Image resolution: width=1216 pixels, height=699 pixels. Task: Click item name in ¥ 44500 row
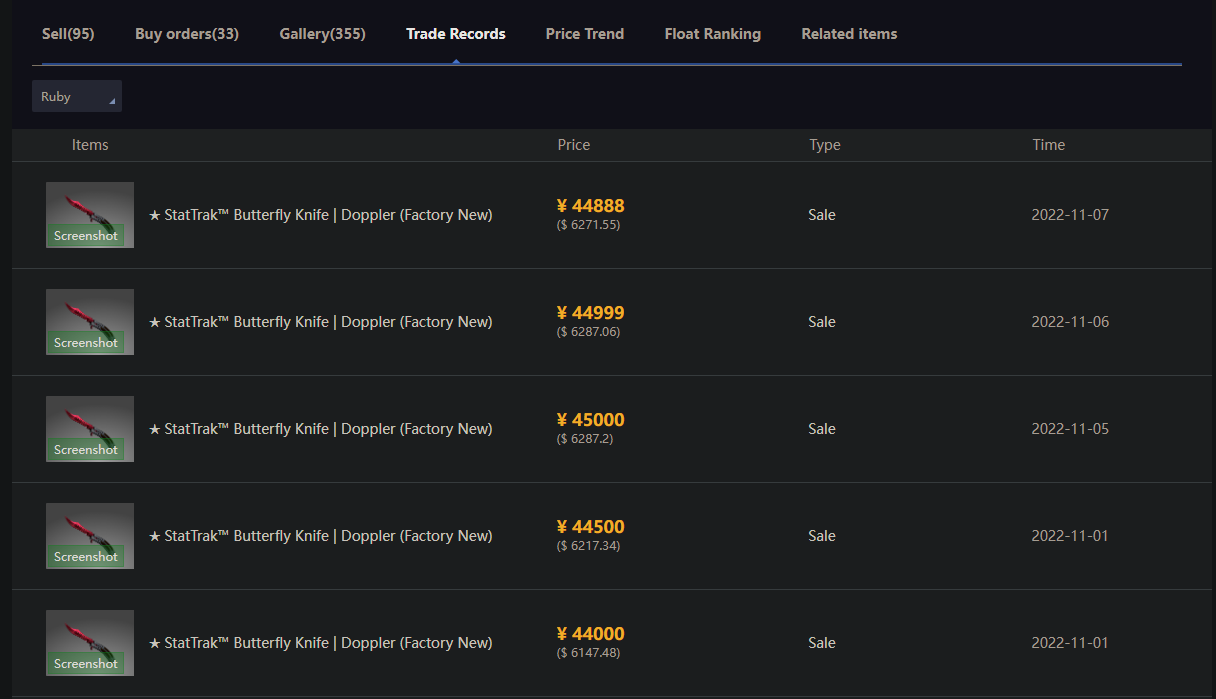[x=320, y=536]
